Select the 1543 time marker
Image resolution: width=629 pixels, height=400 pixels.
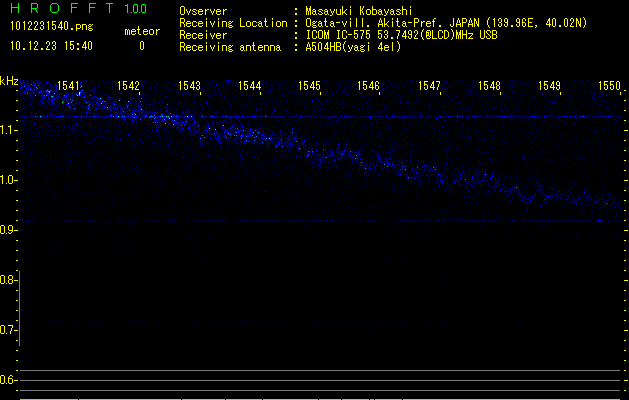tap(189, 87)
